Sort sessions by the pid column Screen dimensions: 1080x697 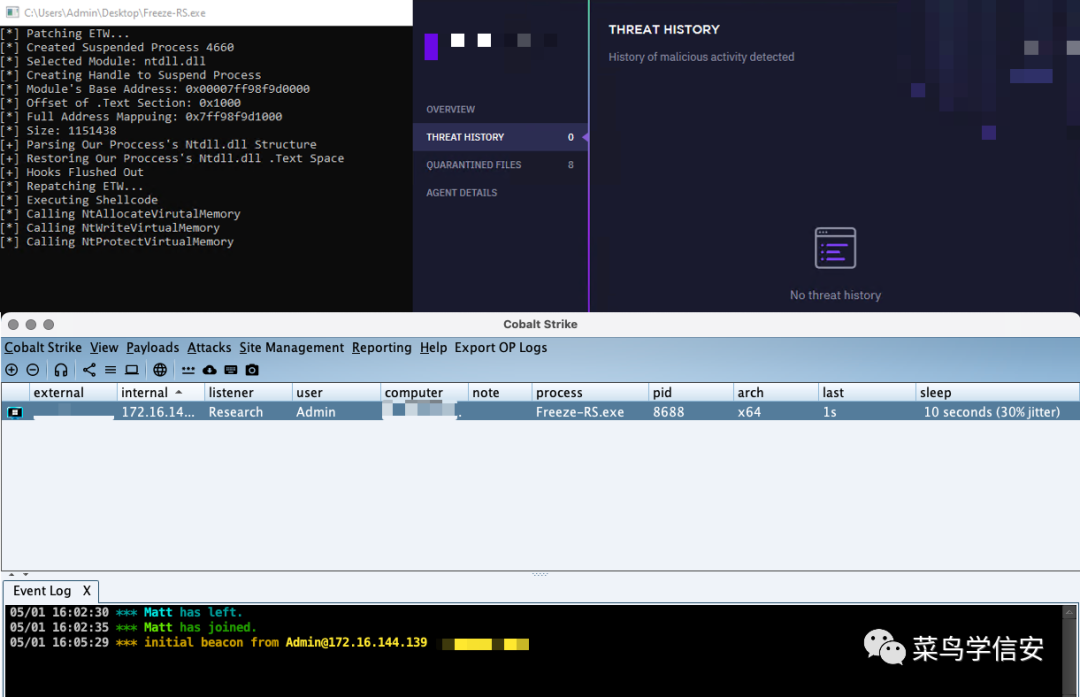point(691,393)
